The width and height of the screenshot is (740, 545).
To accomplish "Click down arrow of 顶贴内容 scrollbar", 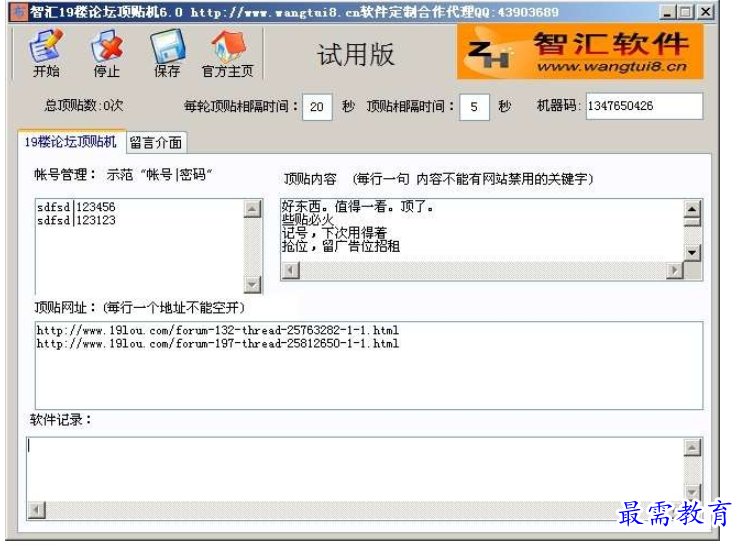I will point(692,253).
